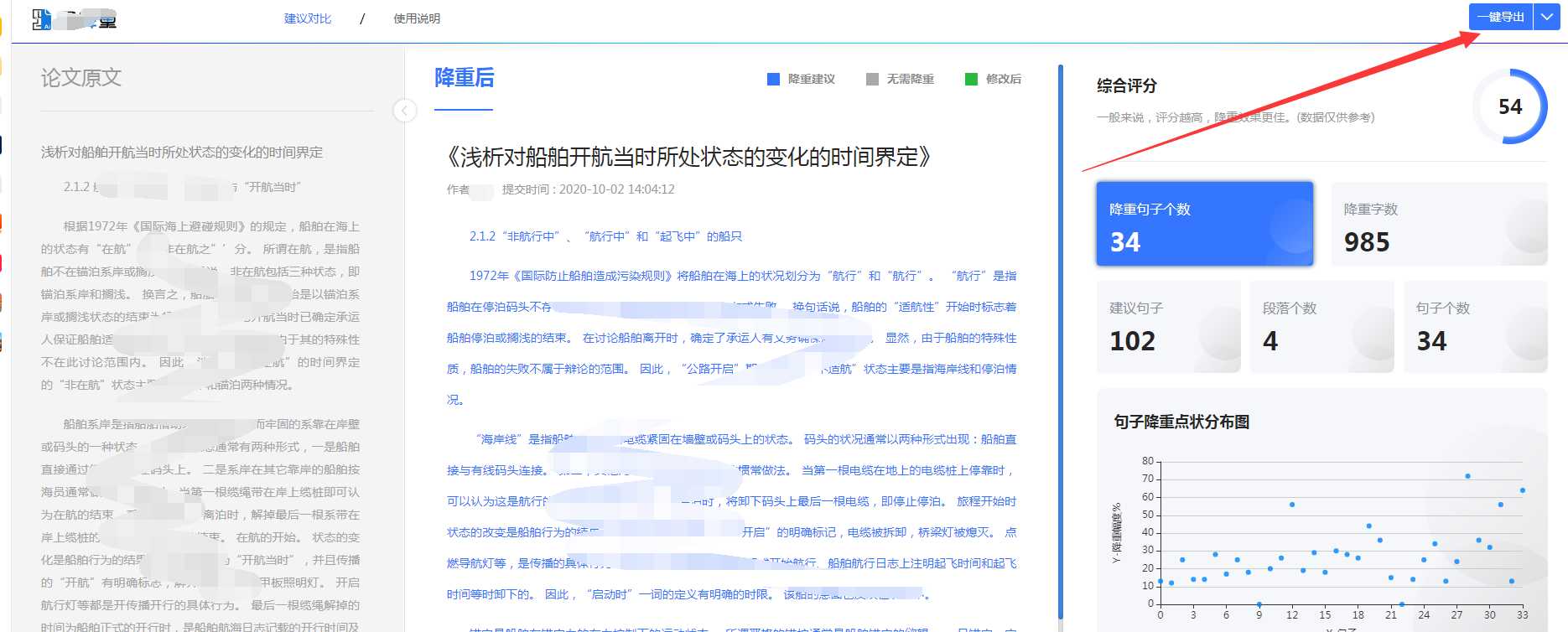Open the dropdown arrow beside 一键导出

coord(1546,17)
